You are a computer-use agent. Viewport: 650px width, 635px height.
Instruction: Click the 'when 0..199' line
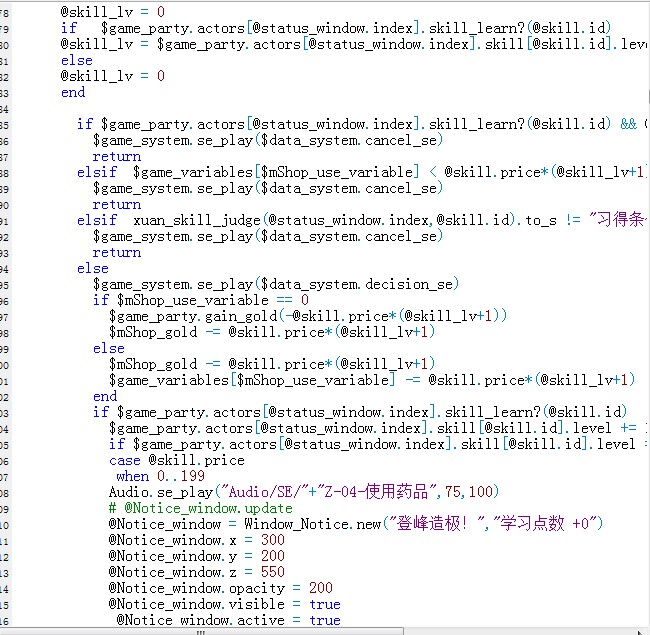pyautogui.click(x=160, y=476)
